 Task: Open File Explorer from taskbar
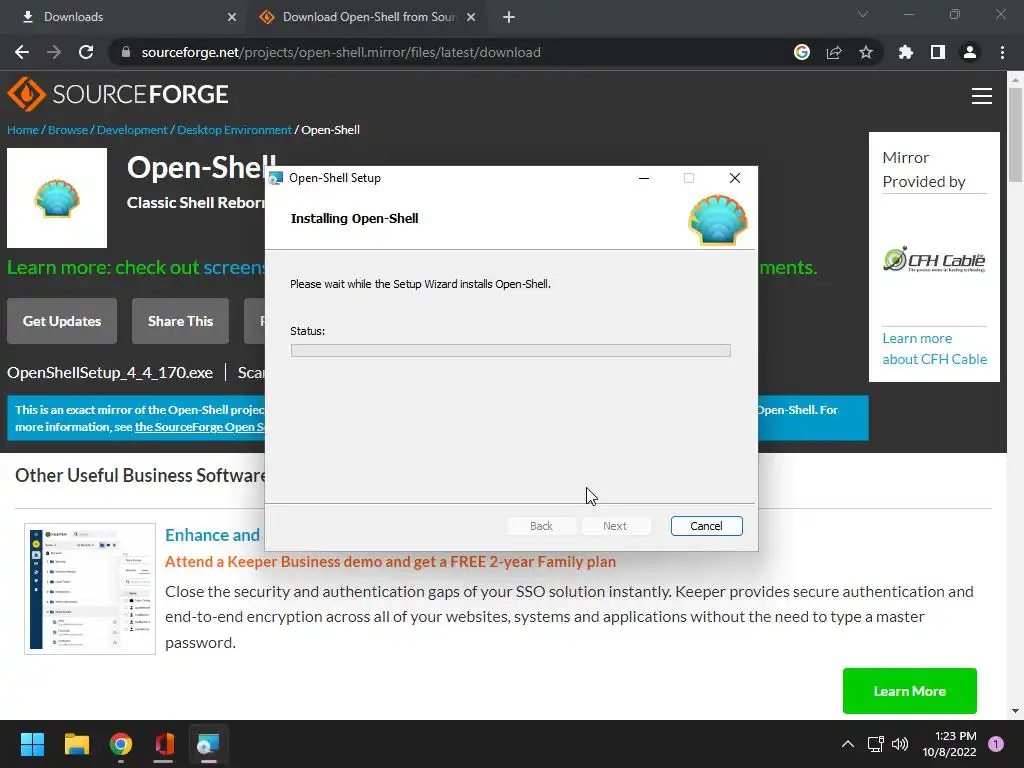(76, 744)
